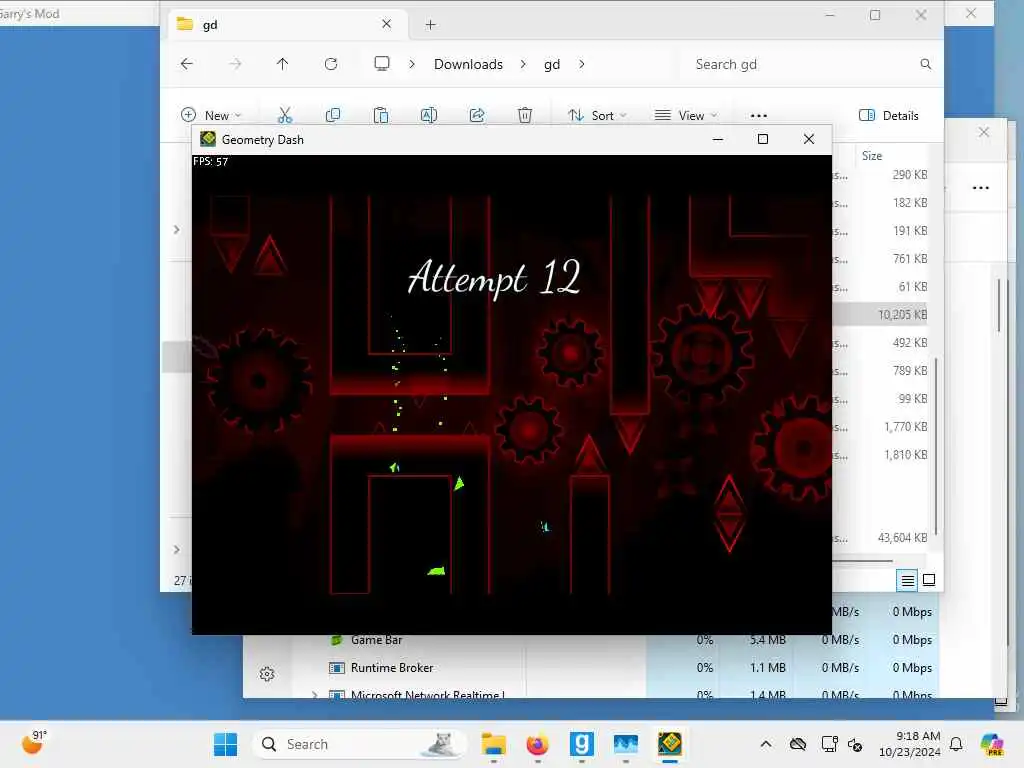Viewport: 1024px width, 768px height.
Task: Click the Geometry Dash taskbar icon
Action: [669, 744]
